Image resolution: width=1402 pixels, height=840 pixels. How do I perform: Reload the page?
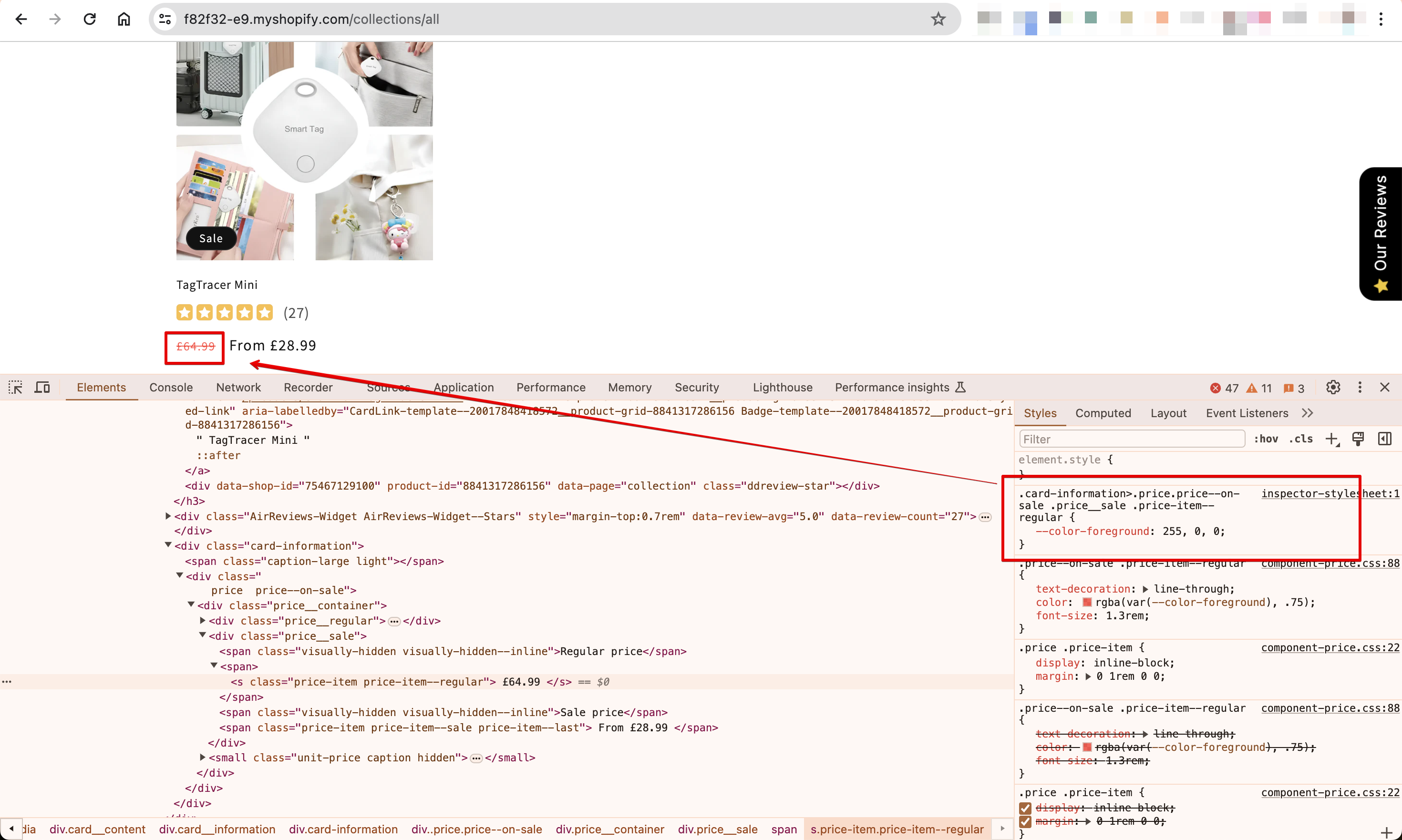point(90,19)
